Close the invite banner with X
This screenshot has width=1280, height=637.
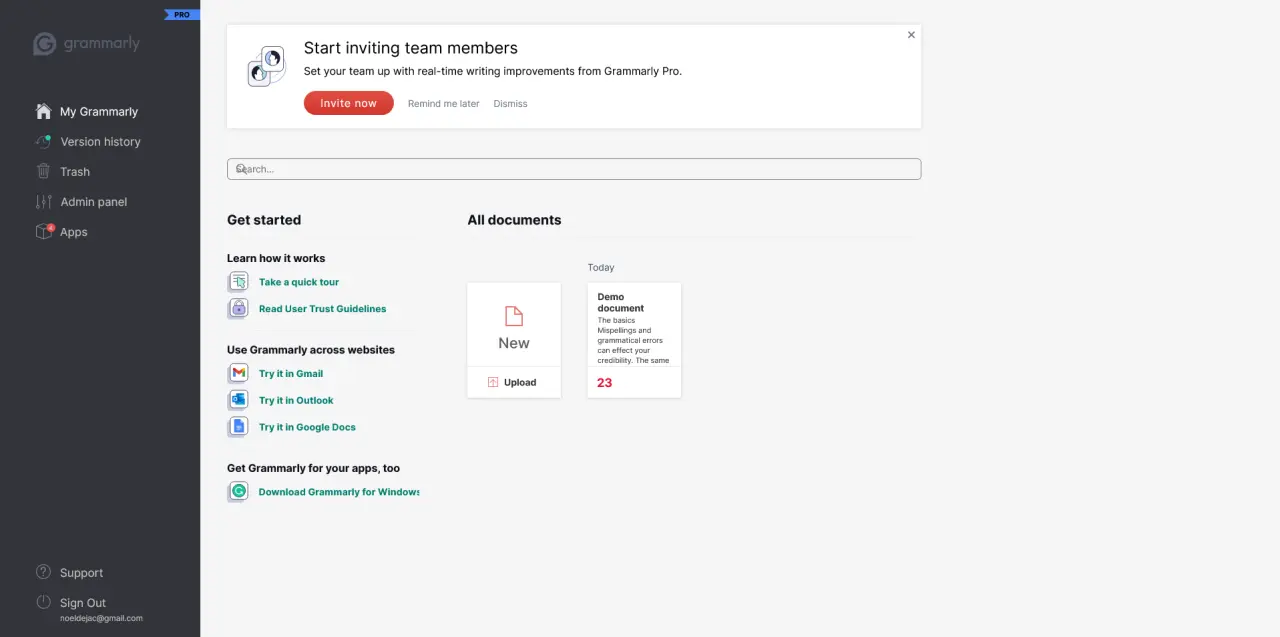(911, 35)
